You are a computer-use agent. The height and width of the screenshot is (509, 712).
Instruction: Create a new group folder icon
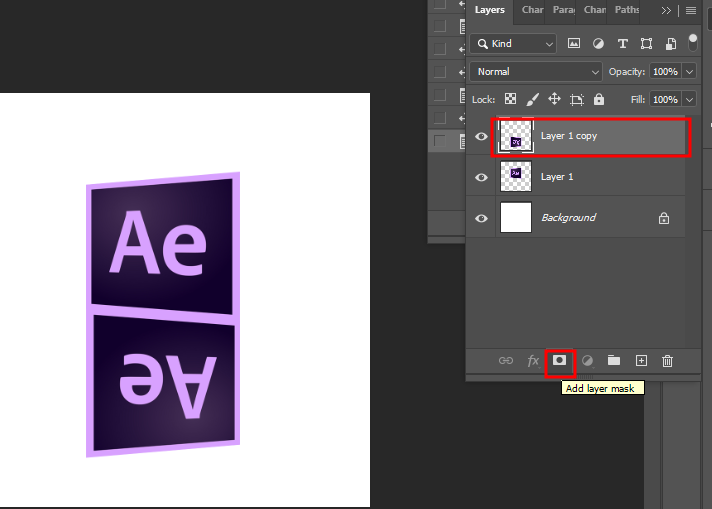614,361
